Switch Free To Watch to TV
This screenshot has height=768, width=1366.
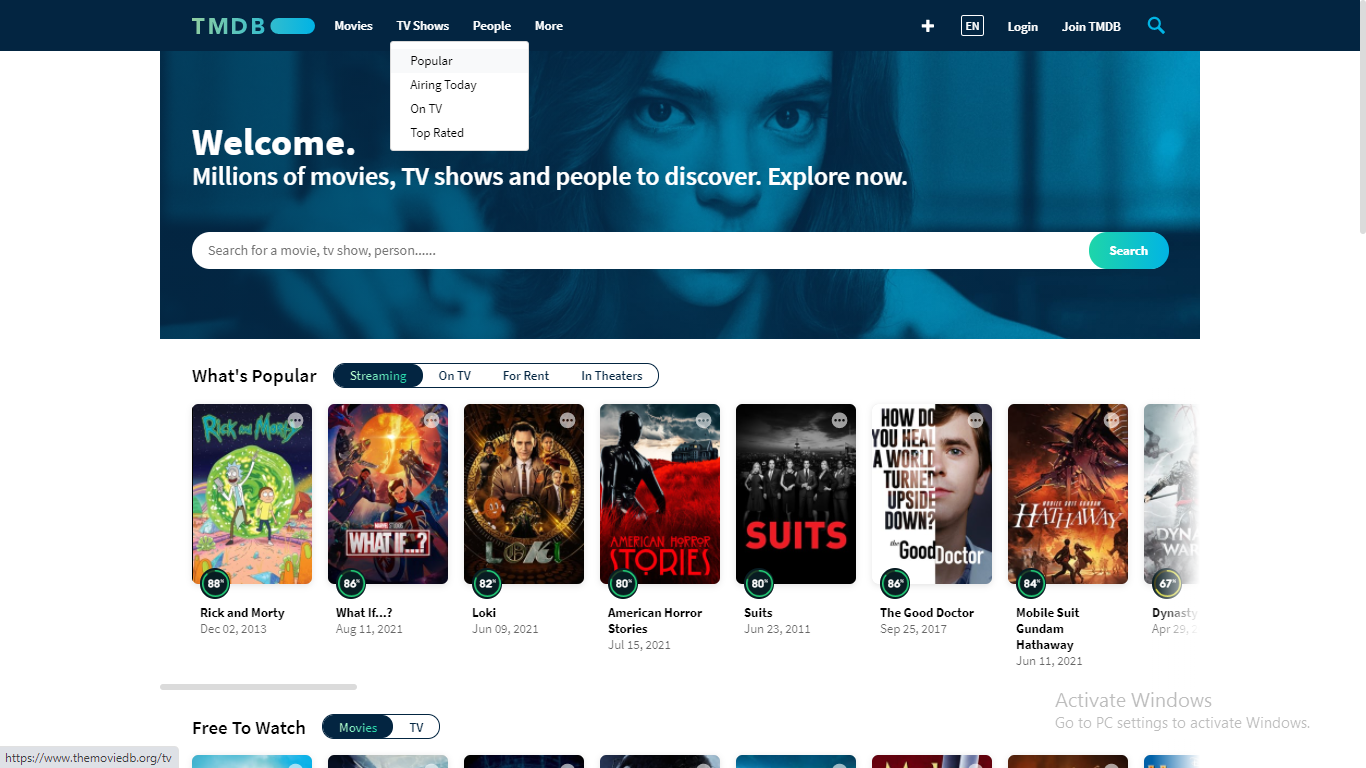coord(416,727)
